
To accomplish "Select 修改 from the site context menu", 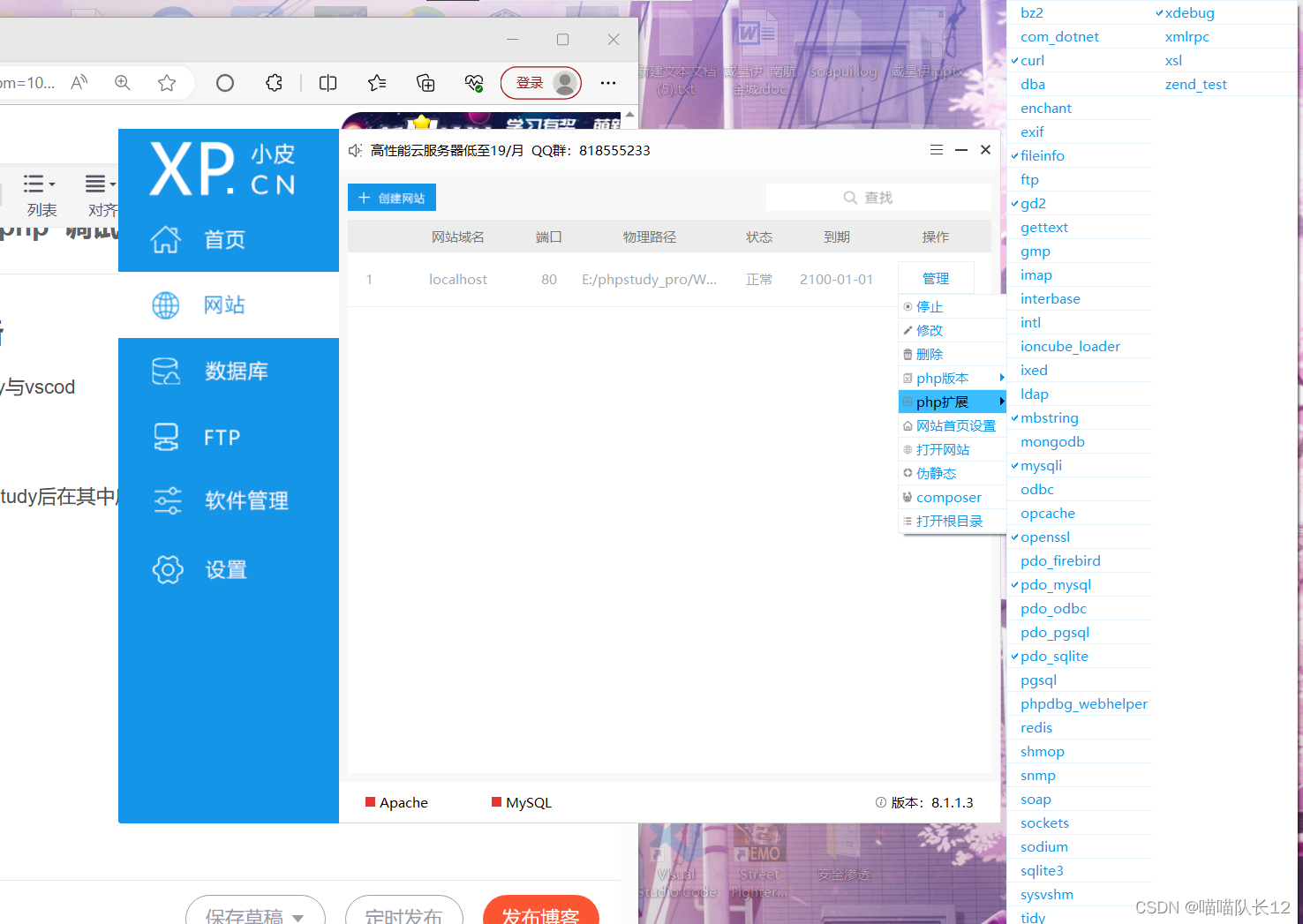I will click(x=929, y=330).
